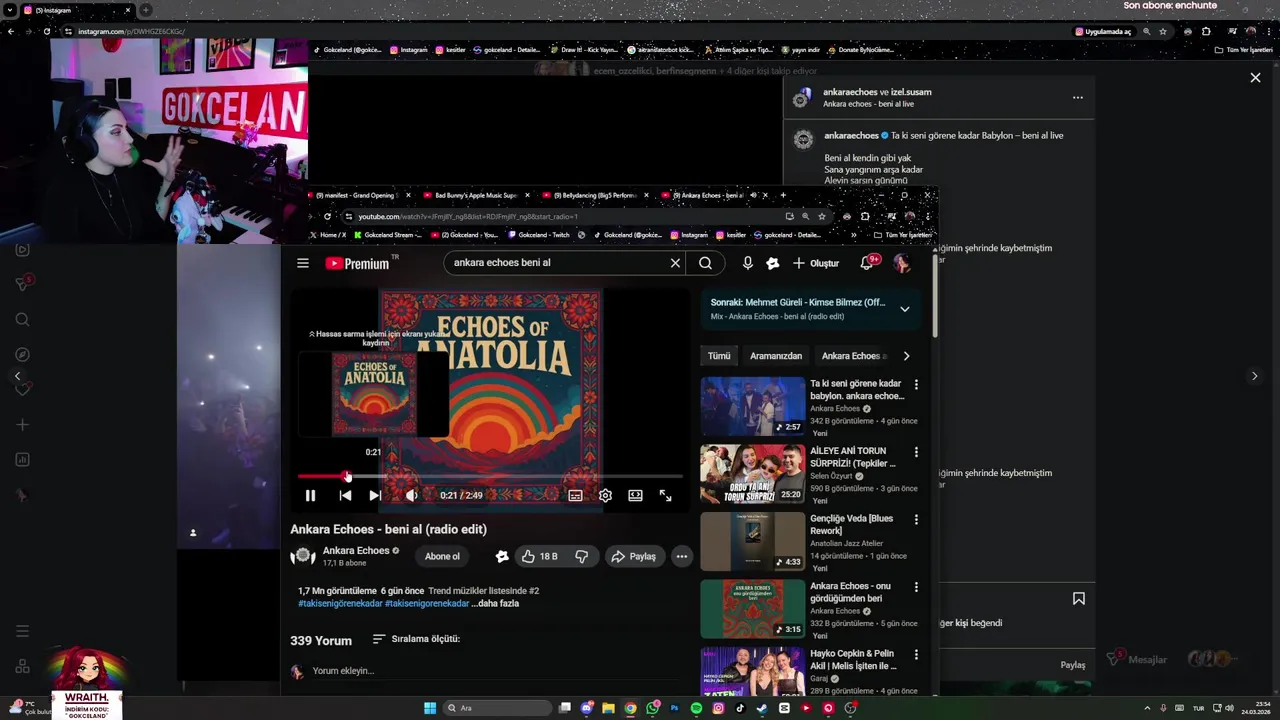Open Gokceland - Twitch bookmark

(540, 235)
